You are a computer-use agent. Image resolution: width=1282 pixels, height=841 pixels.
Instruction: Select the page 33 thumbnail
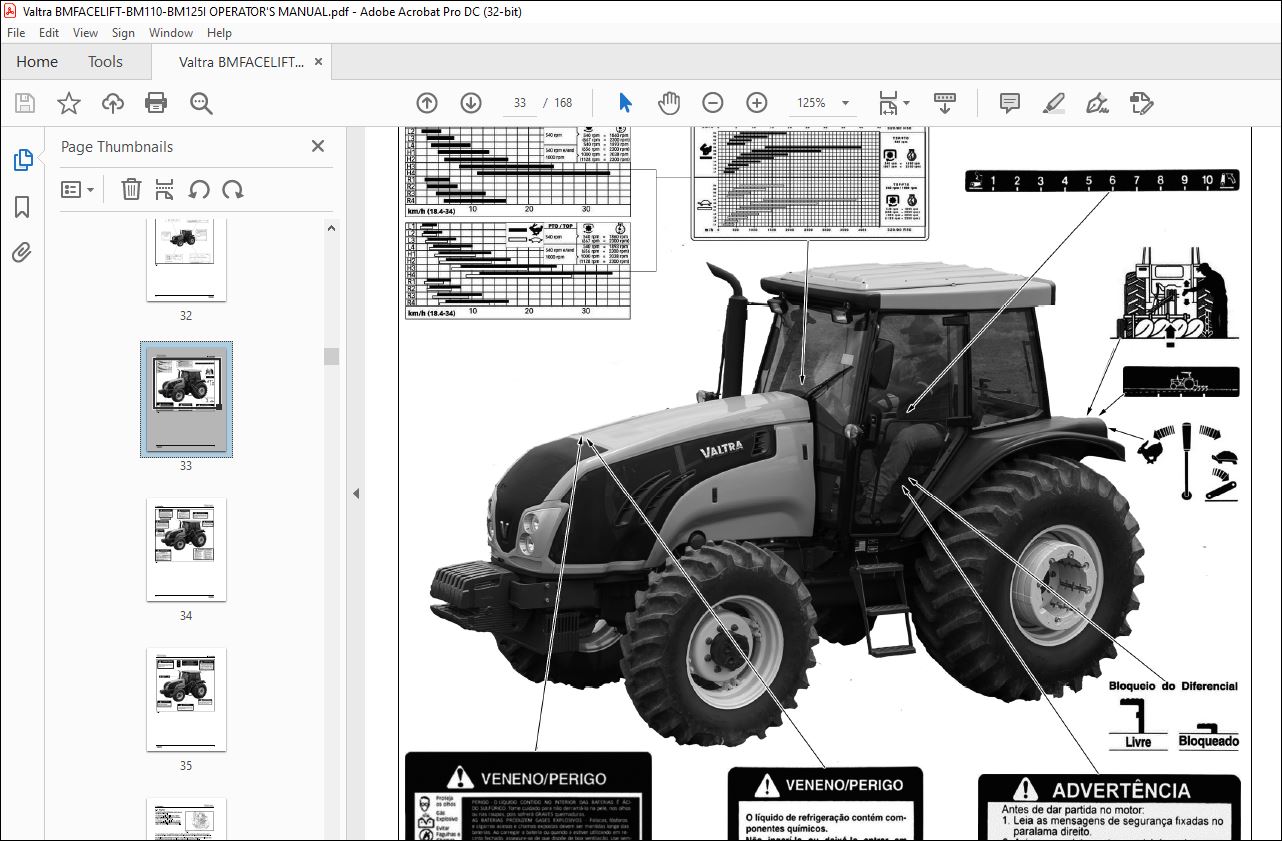(186, 399)
